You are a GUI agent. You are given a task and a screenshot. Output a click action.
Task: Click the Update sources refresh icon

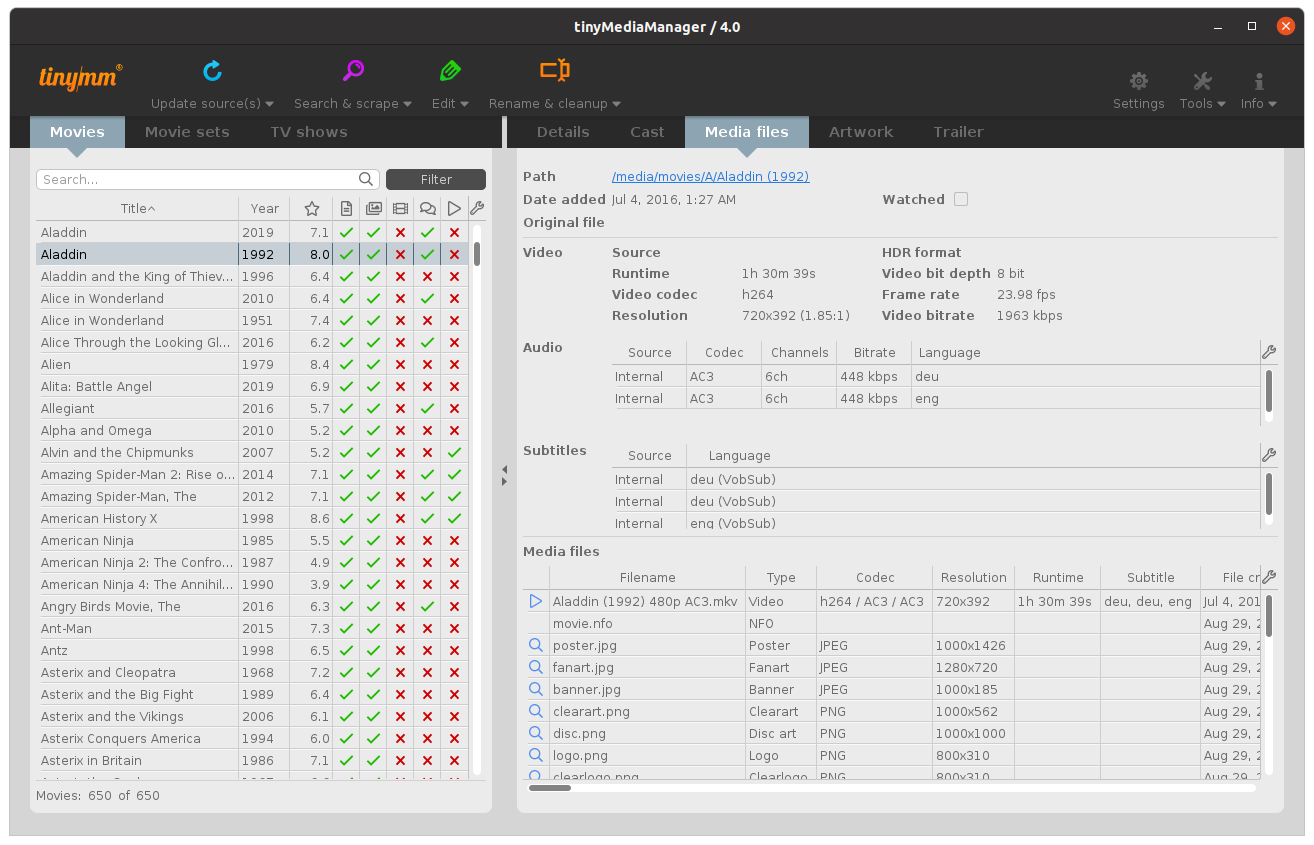(212, 71)
